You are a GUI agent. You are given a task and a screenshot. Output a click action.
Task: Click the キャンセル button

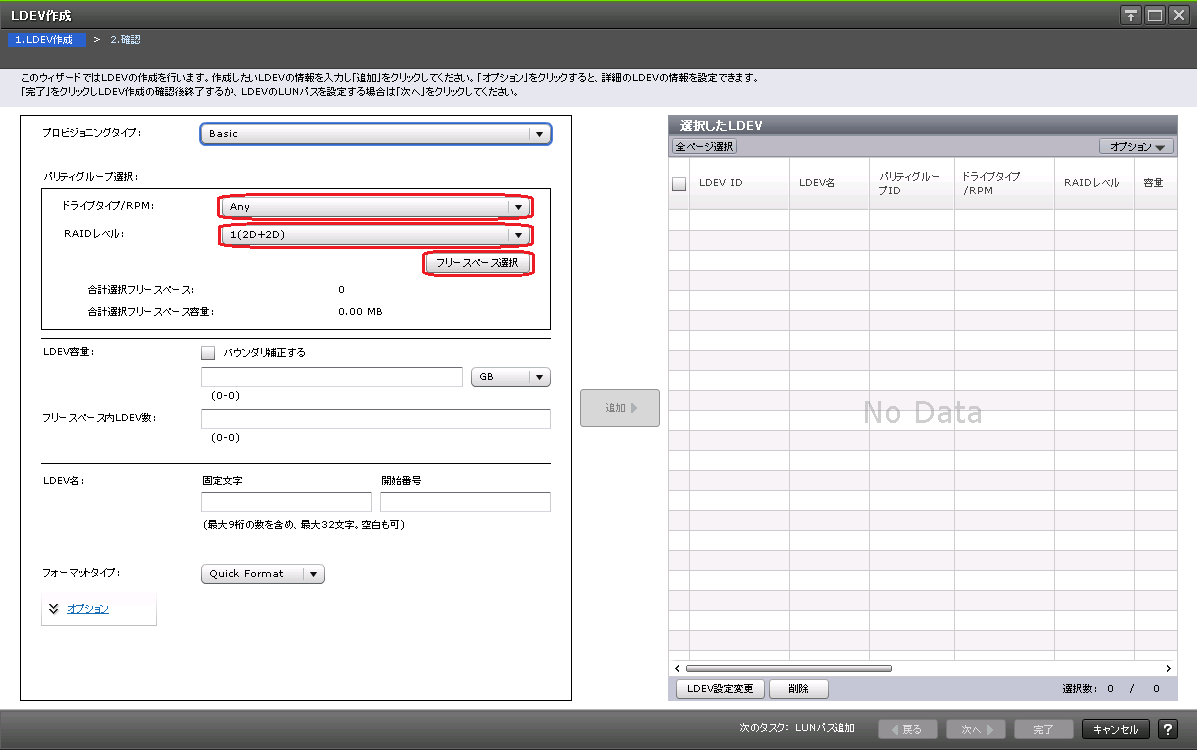pos(1115,729)
